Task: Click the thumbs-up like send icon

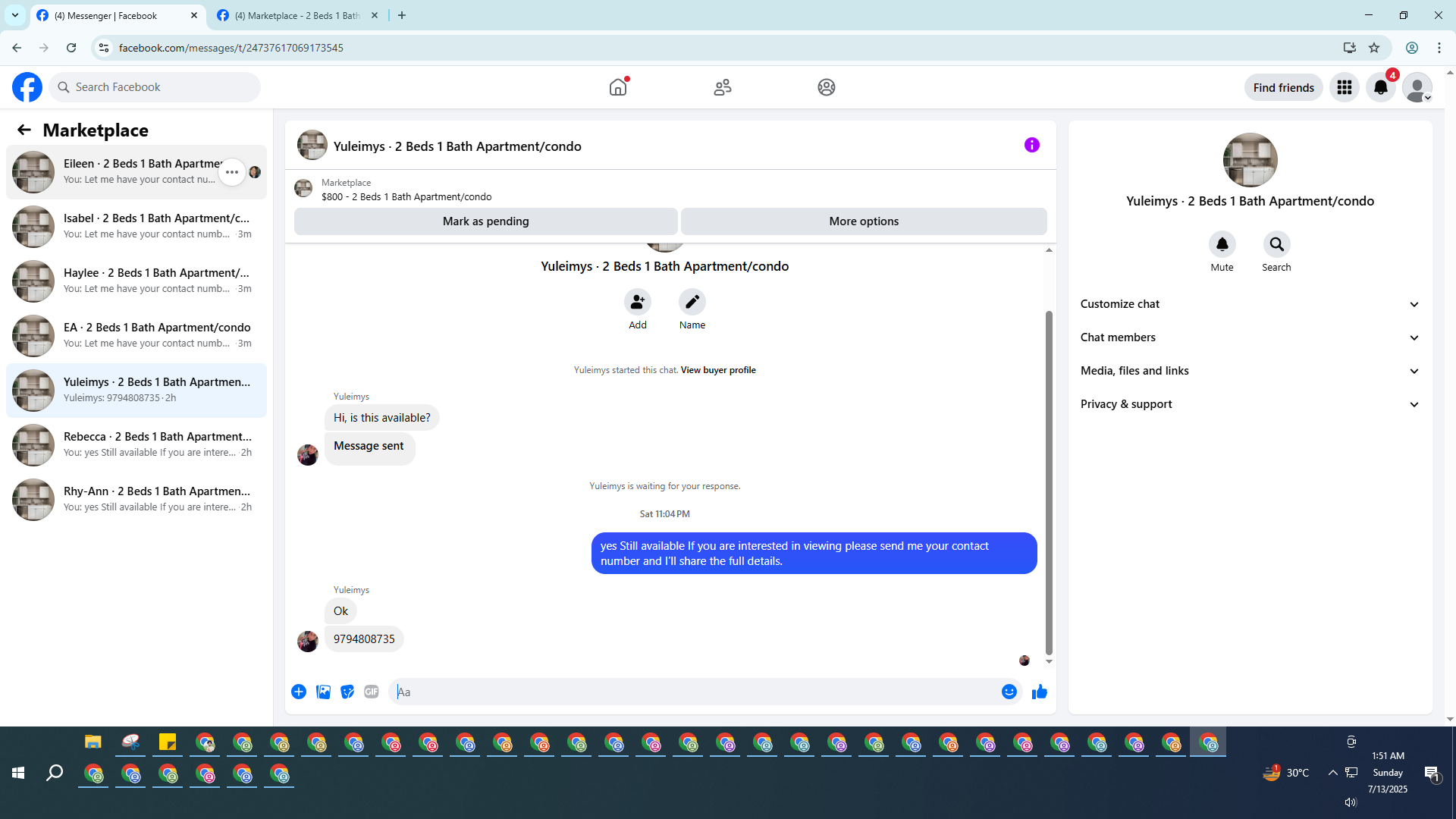Action: [1039, 692]
